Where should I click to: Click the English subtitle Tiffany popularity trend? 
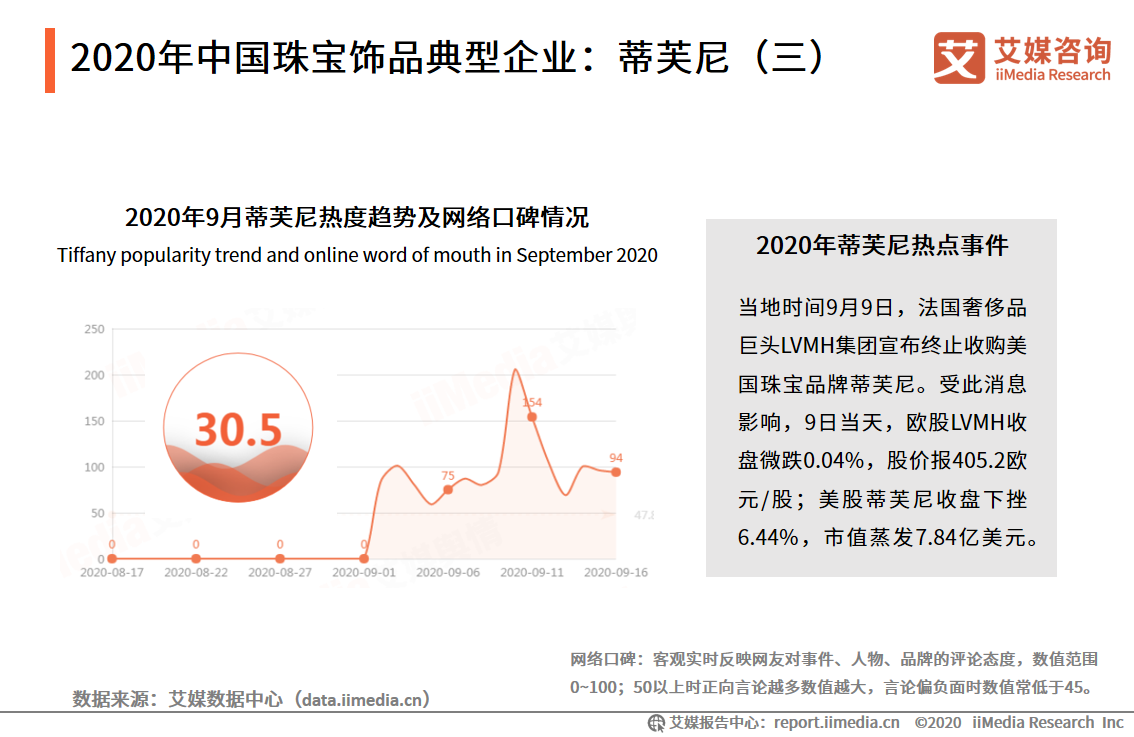pos(357,255)
